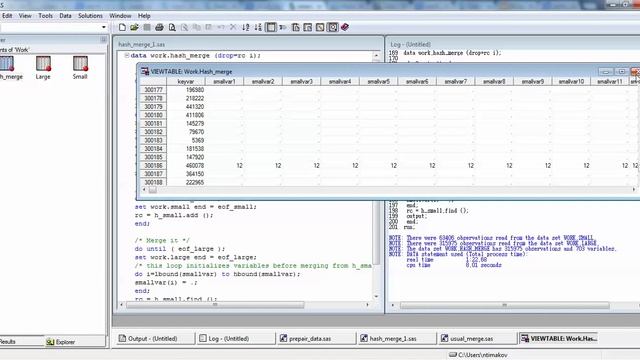The width and height of the screenshot is (640, 360).
Task: Click code line 'set work.small end = eof_small;'
Action: point(196,207)
